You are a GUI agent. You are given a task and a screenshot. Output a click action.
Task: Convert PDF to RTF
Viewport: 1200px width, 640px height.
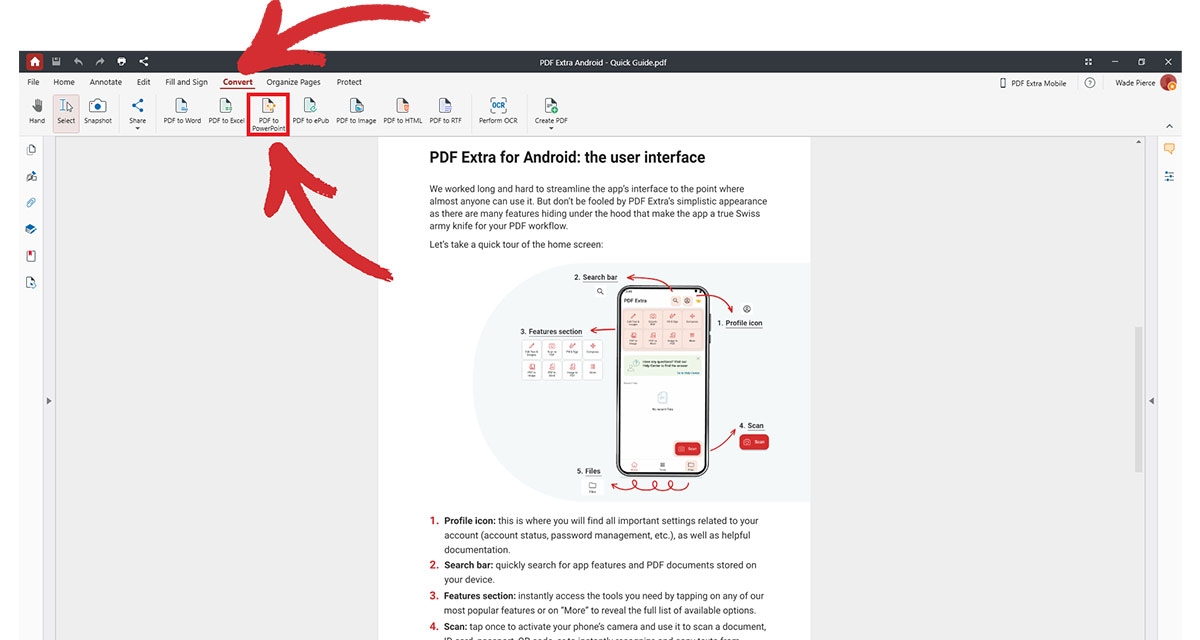point(446,112)
